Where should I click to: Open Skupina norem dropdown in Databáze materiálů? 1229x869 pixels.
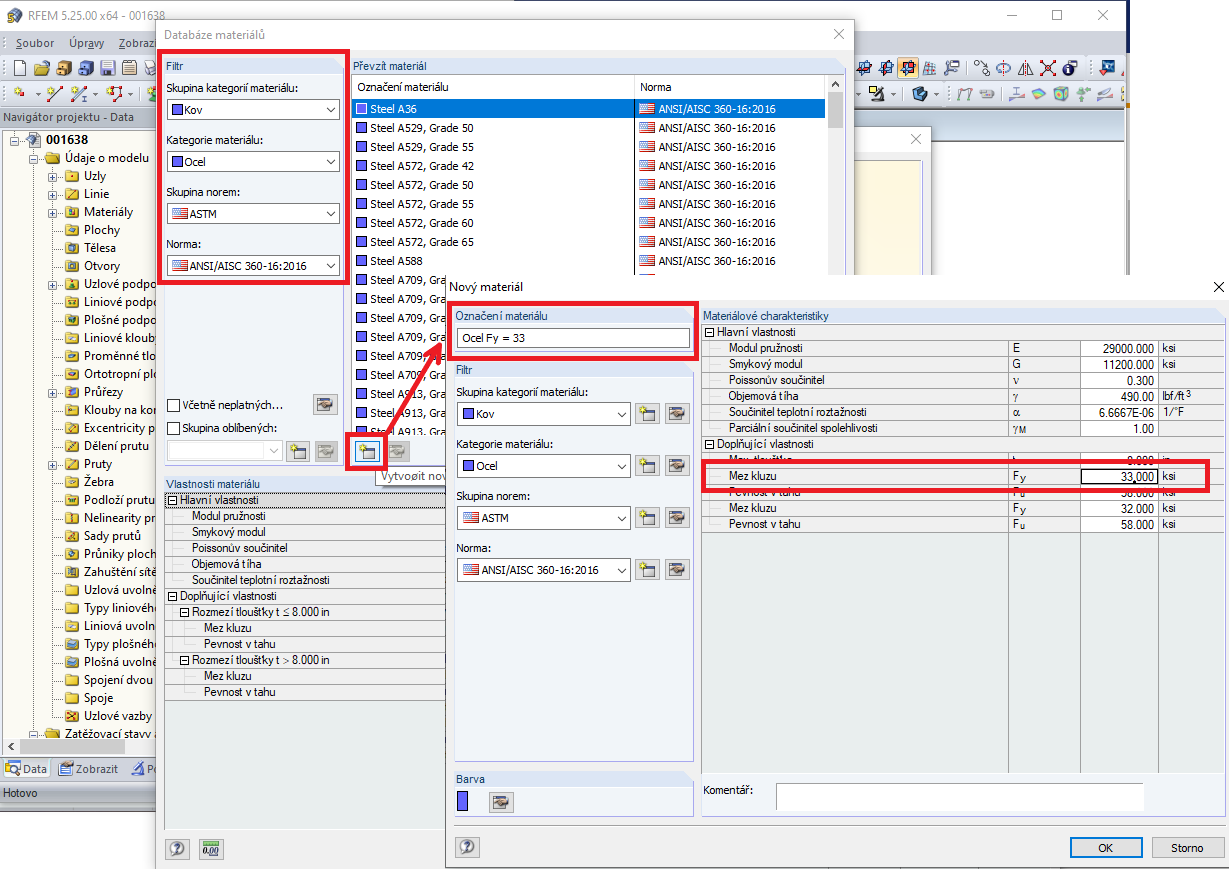253,213
